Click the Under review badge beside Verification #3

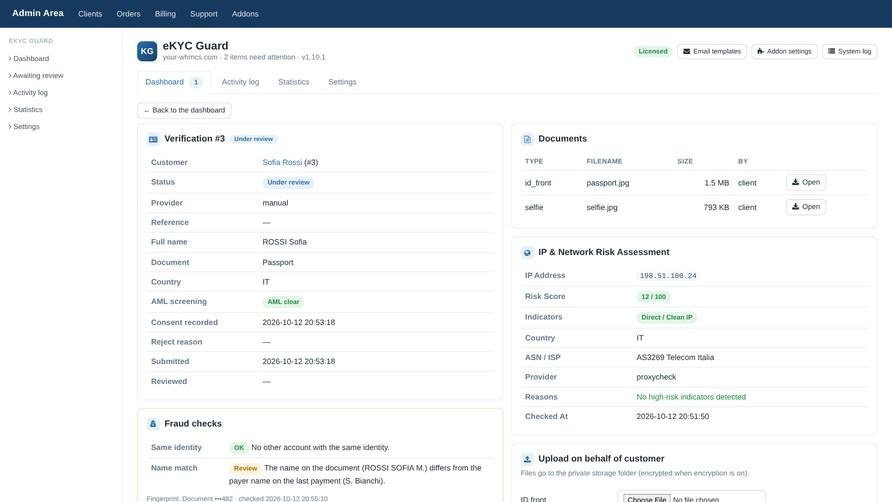click(253, 139)
